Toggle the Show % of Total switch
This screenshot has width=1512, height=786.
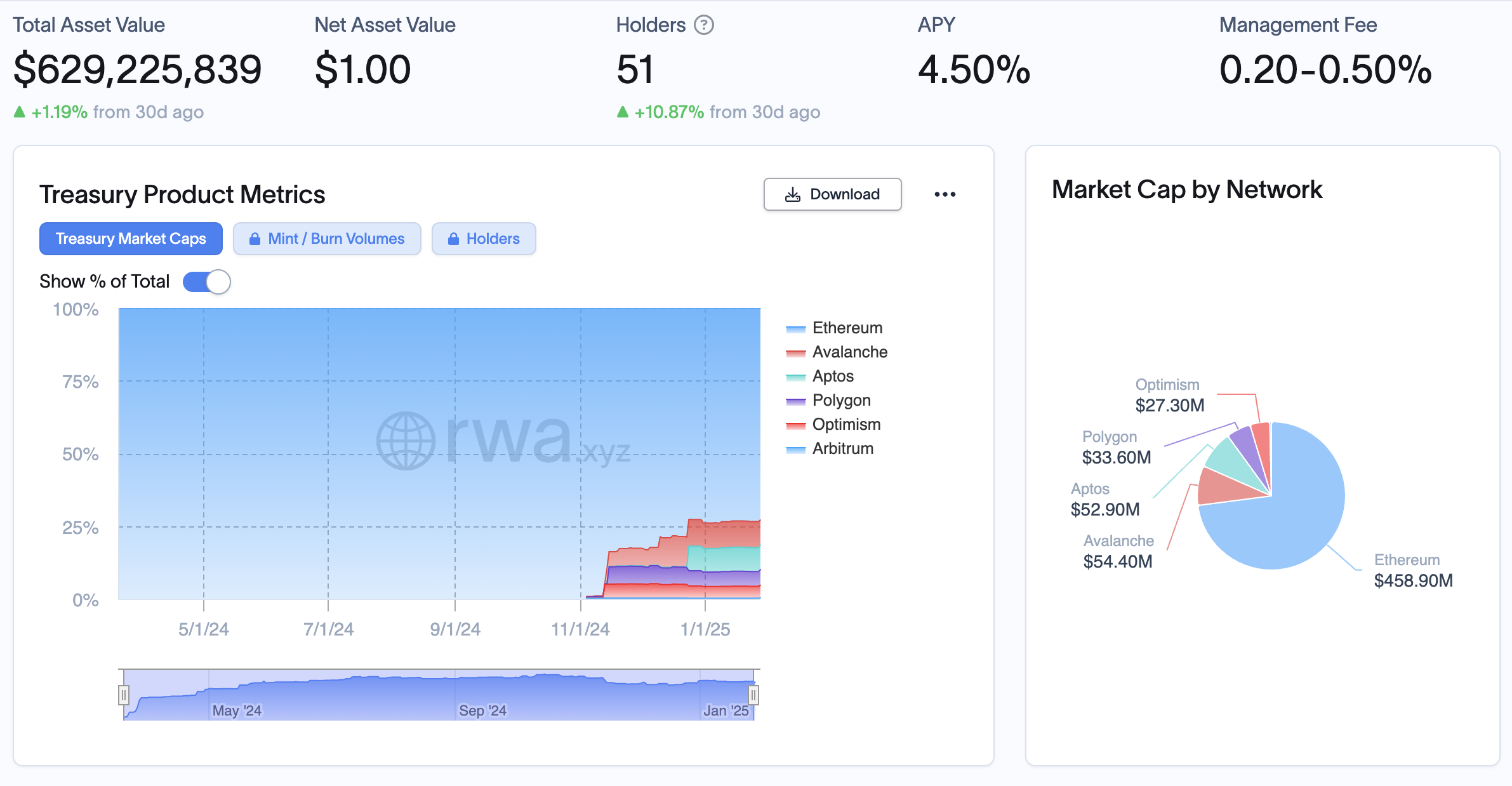point(207,282)
